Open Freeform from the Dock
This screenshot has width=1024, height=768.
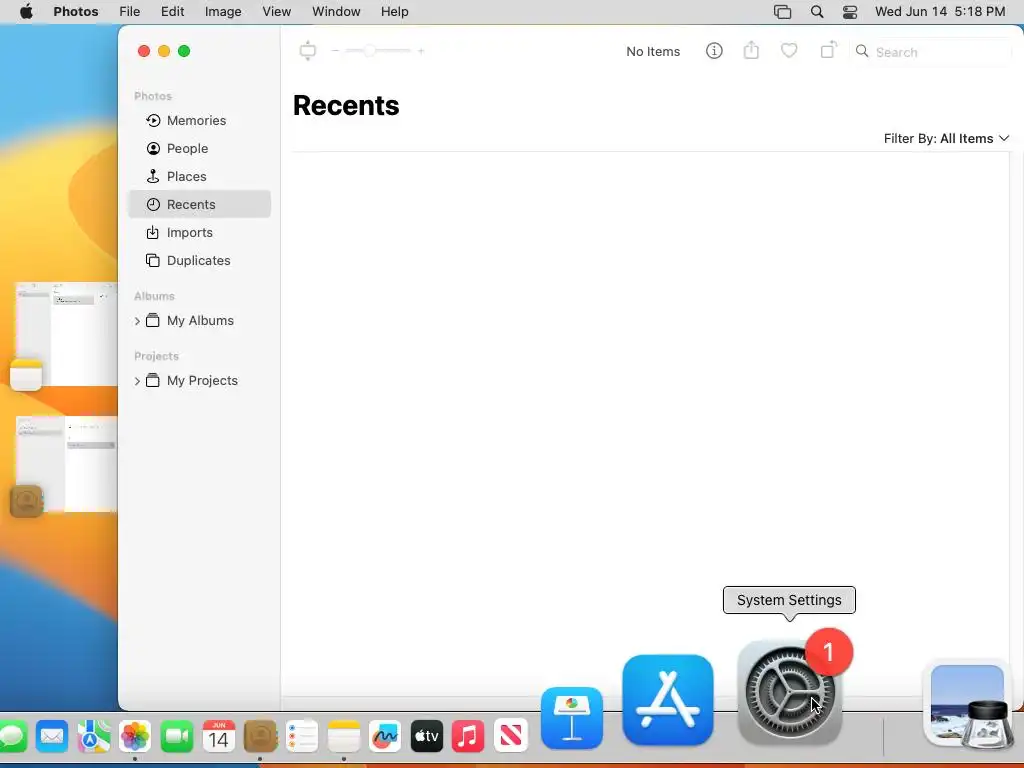[x=385, y=737]
